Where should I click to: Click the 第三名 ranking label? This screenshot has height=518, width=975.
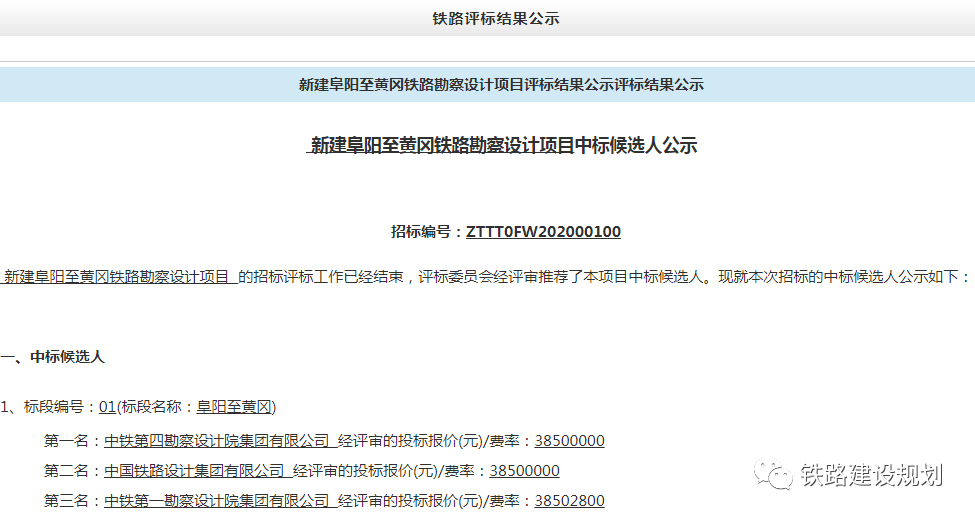(68, 501)
